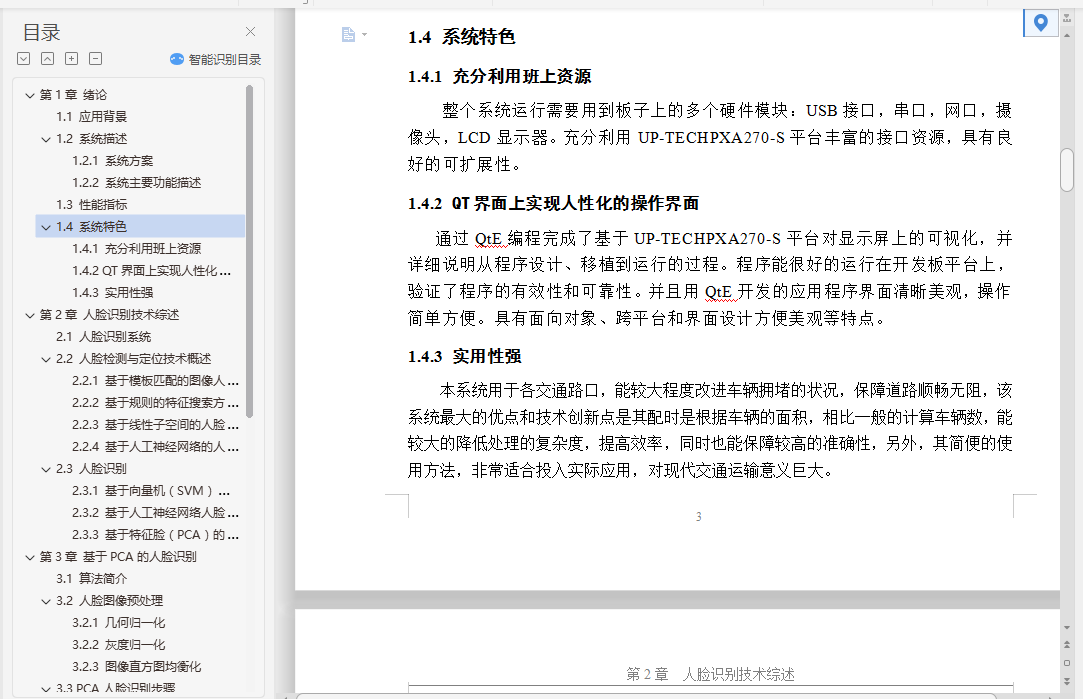1083x699 pixels.
Task: Click the plus box icon in 目录 toolbar
Action: [x=72, y=59]
